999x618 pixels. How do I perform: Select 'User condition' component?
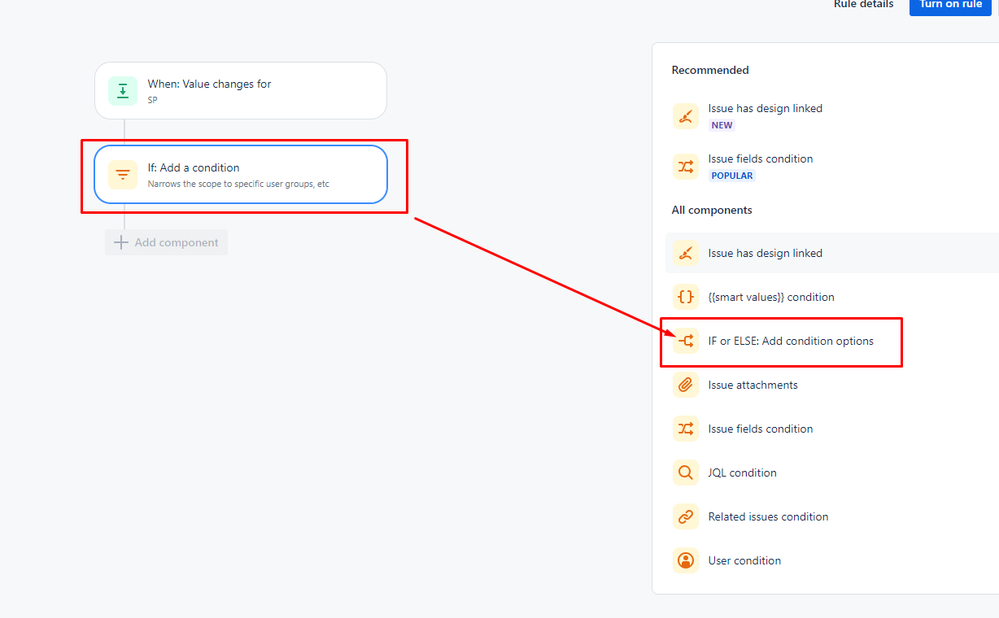point(831,561)
